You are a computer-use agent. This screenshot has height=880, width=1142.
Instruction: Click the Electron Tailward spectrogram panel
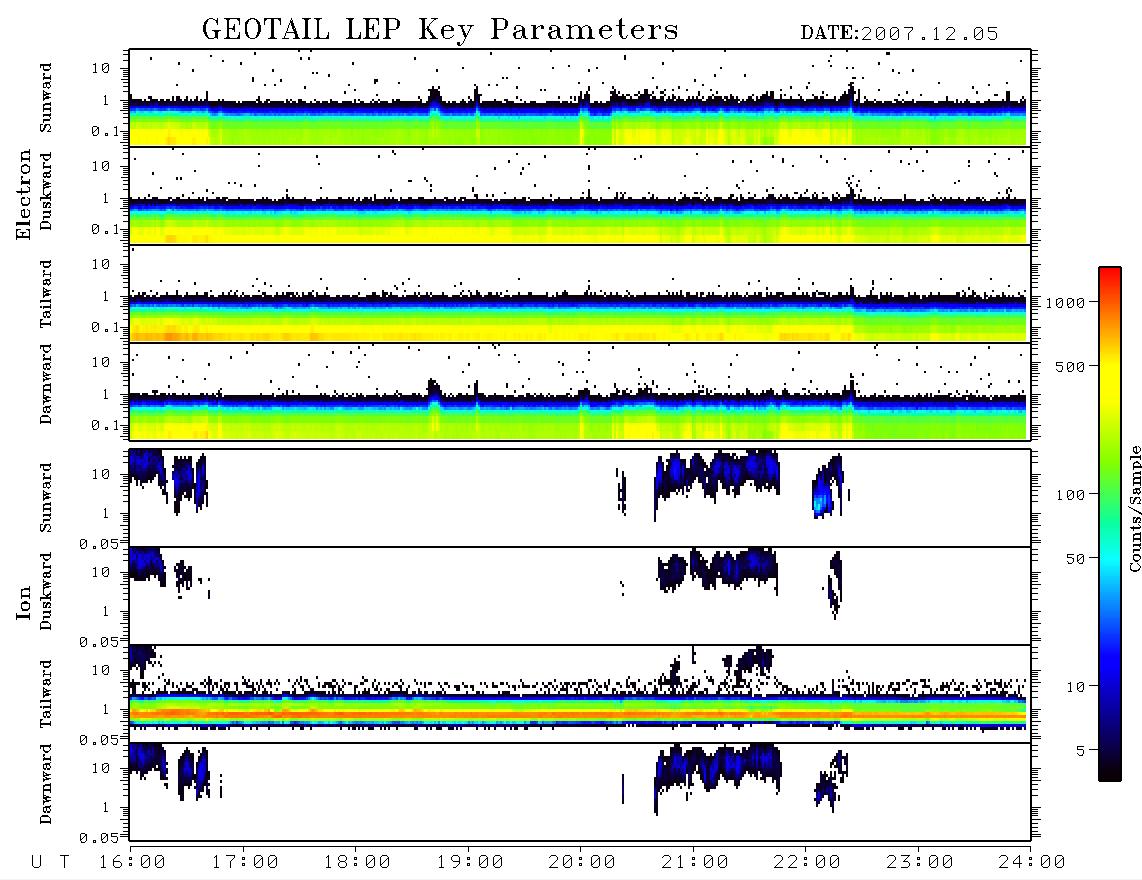coord(580,294)
